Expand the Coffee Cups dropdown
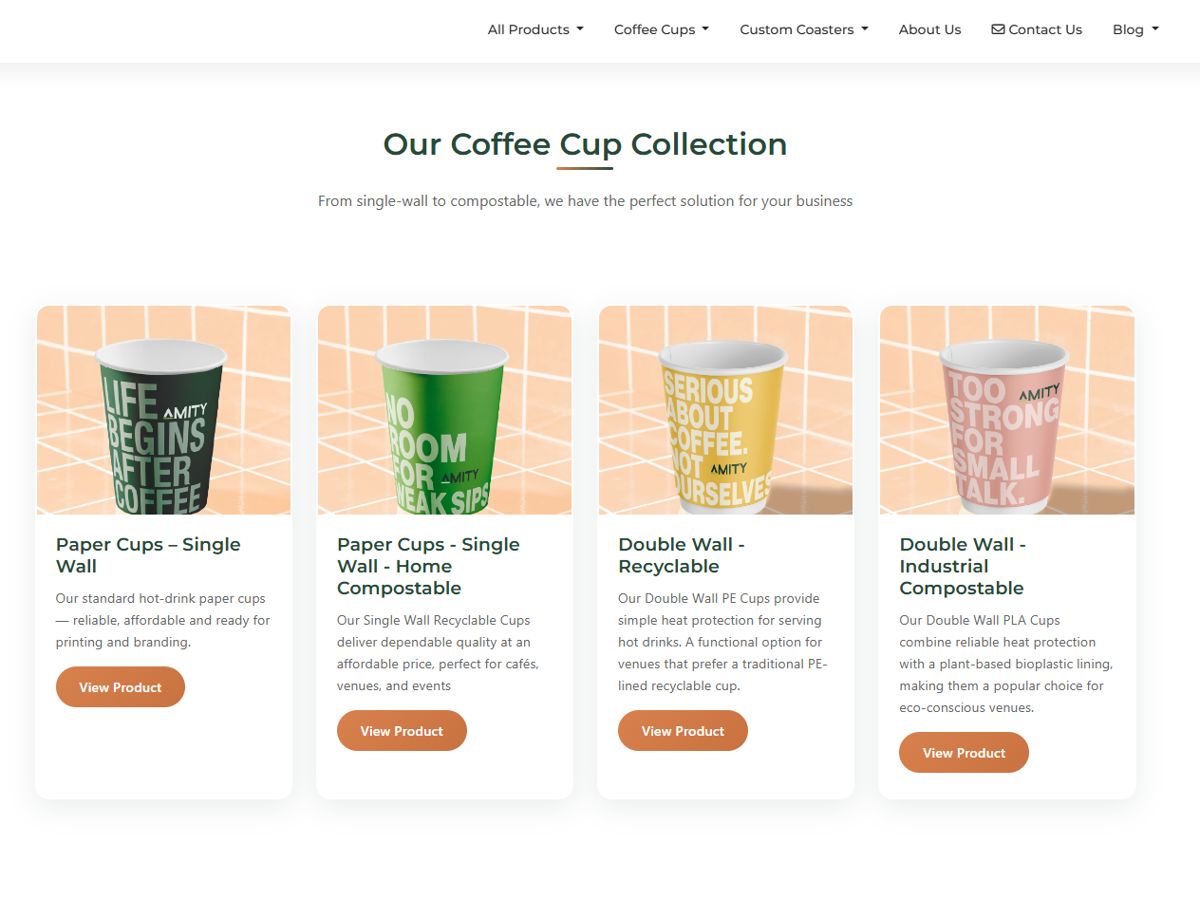The image size is (1200, 900). (x=662, y=30)
